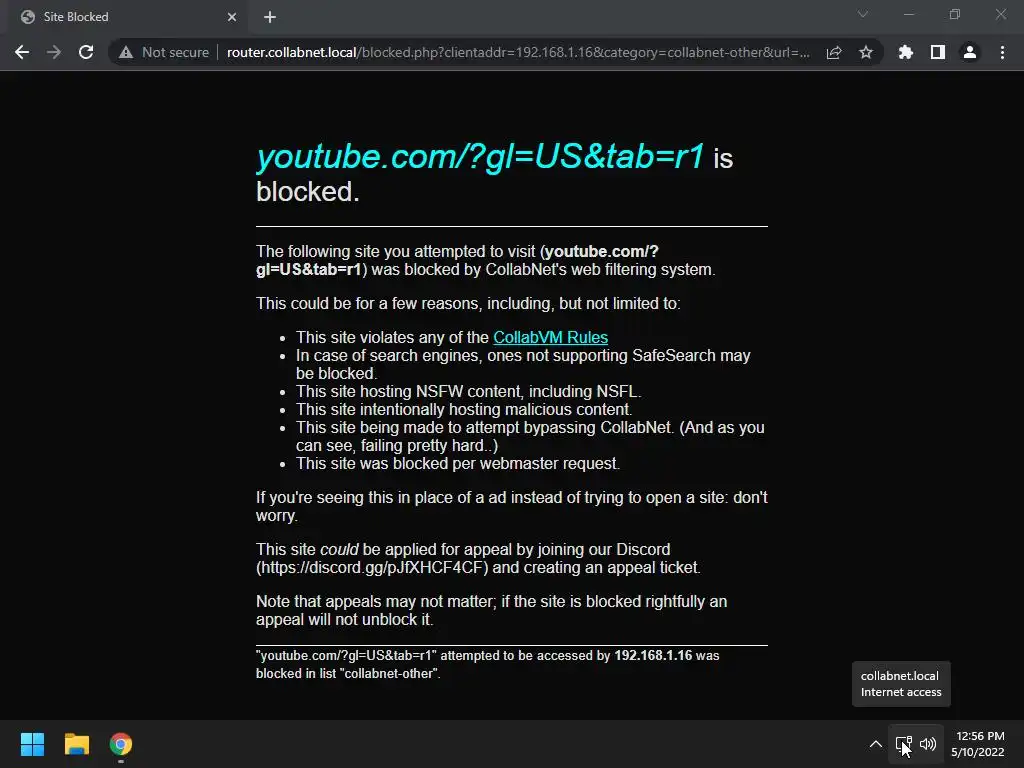Click the forward navigation arrow
Image resolution: width=1024 pixels, height=768 pixels.
coord(54,52)
